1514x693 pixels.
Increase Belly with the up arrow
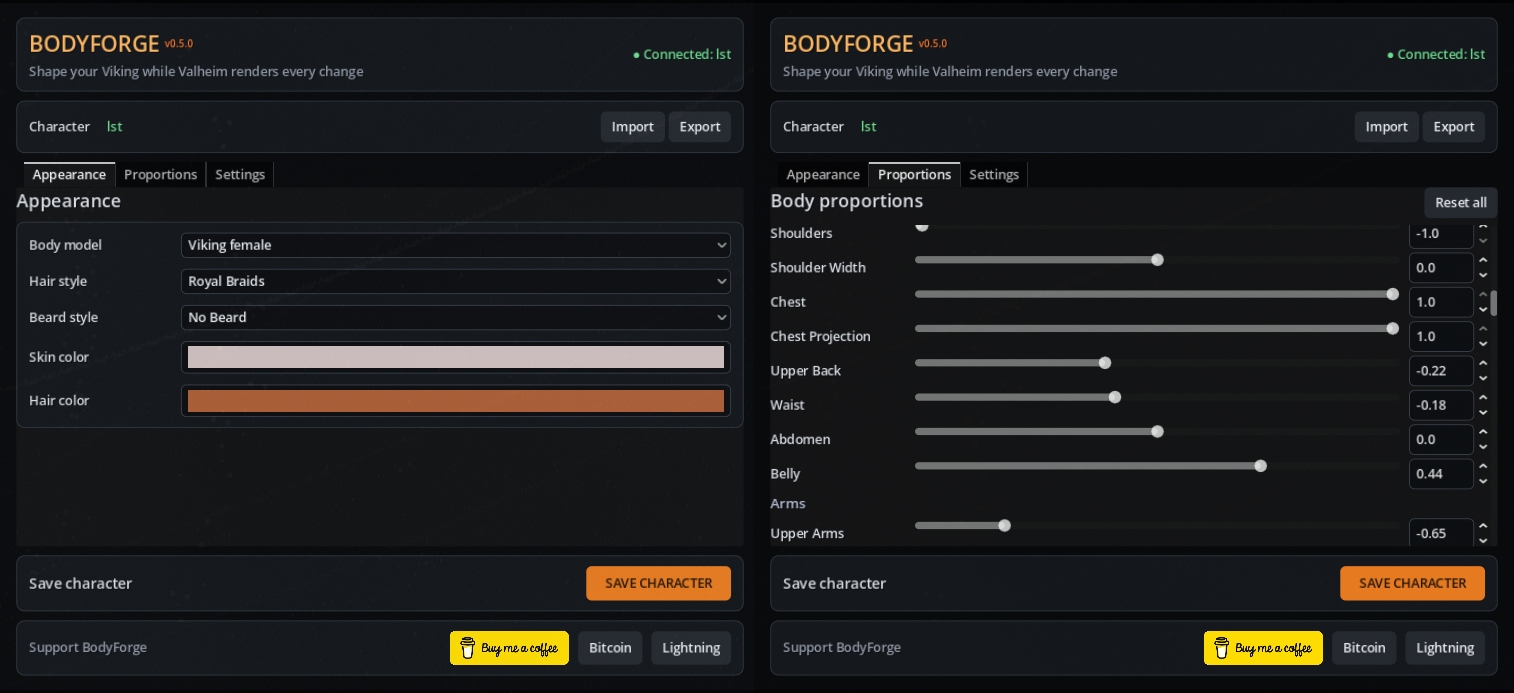[x=1483, y=467]
